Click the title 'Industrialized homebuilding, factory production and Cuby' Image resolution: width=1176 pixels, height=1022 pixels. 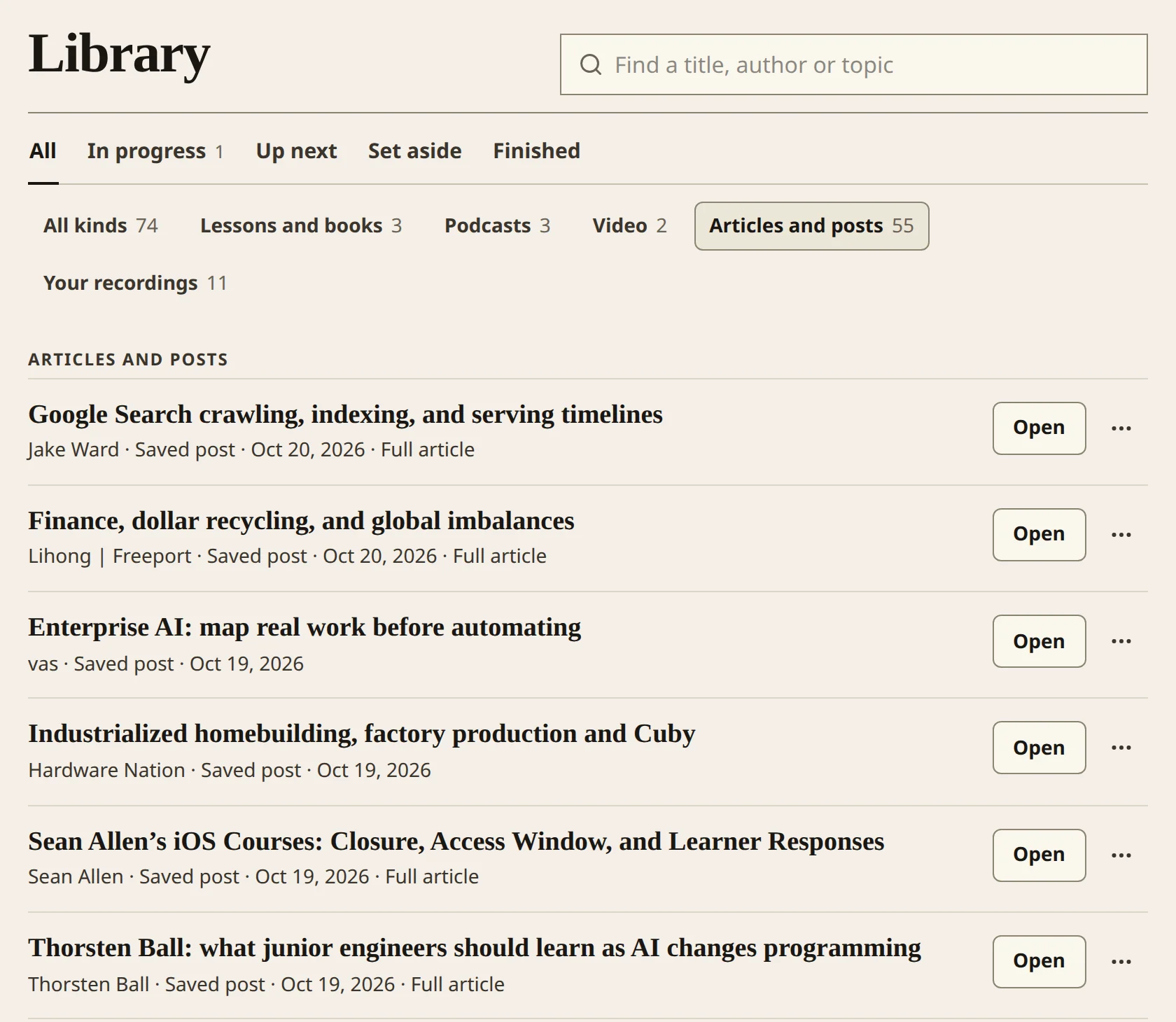pyautogui.click(x=361, y=734)
